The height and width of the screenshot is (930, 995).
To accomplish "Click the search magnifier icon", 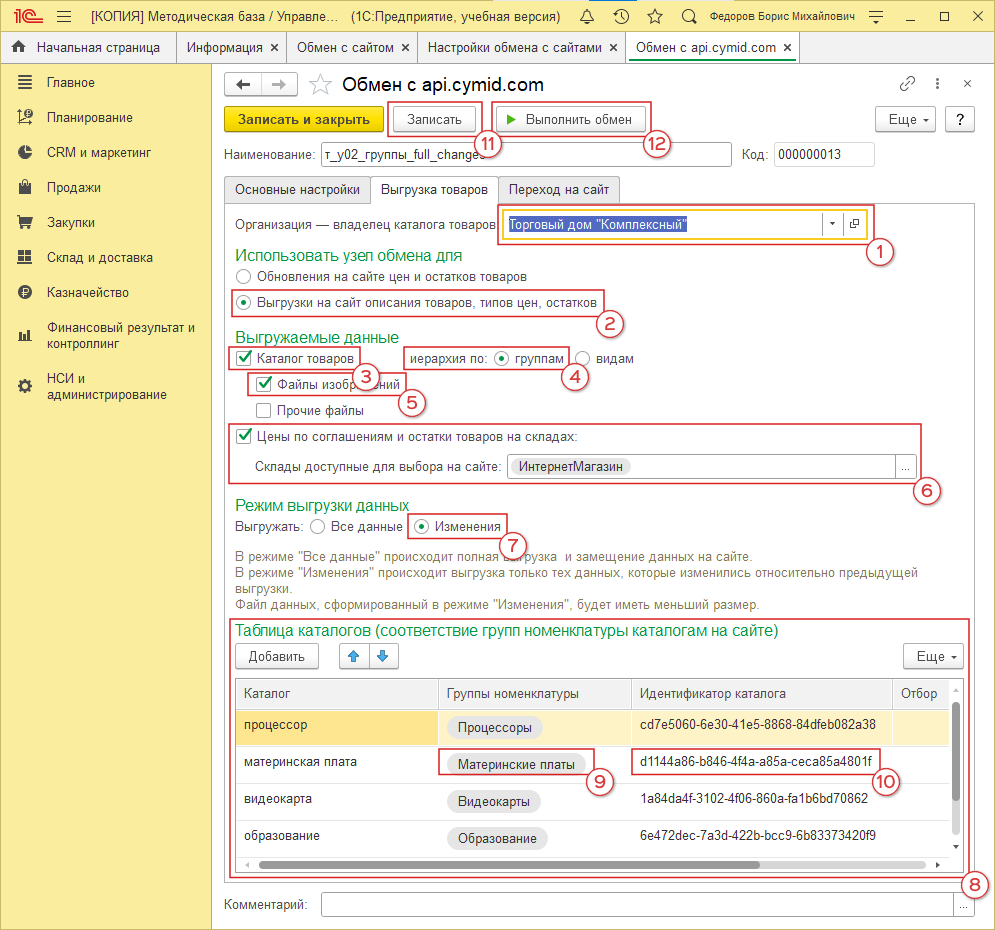I will pos(688,17).
